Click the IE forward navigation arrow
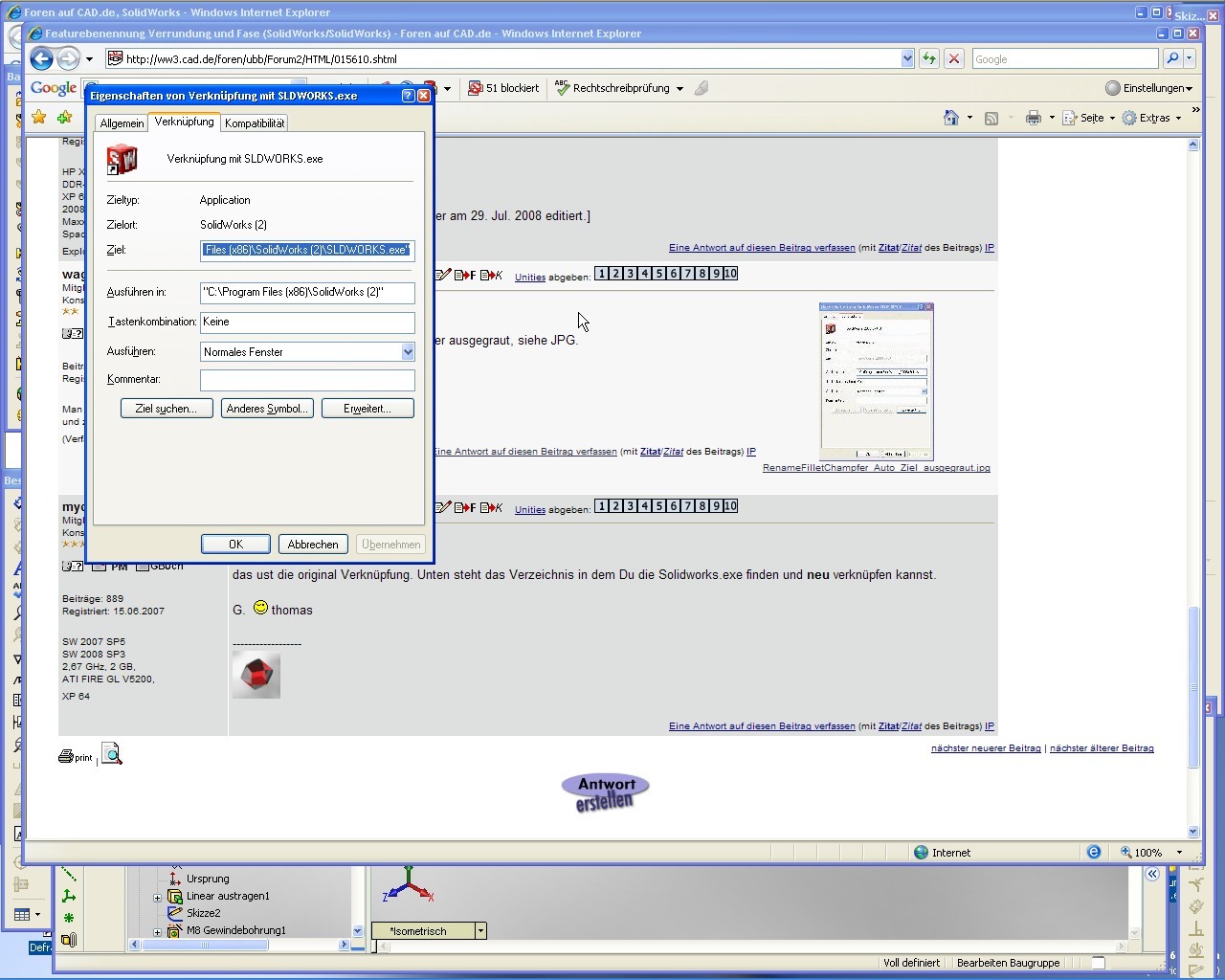 click(x=67, y=59)
